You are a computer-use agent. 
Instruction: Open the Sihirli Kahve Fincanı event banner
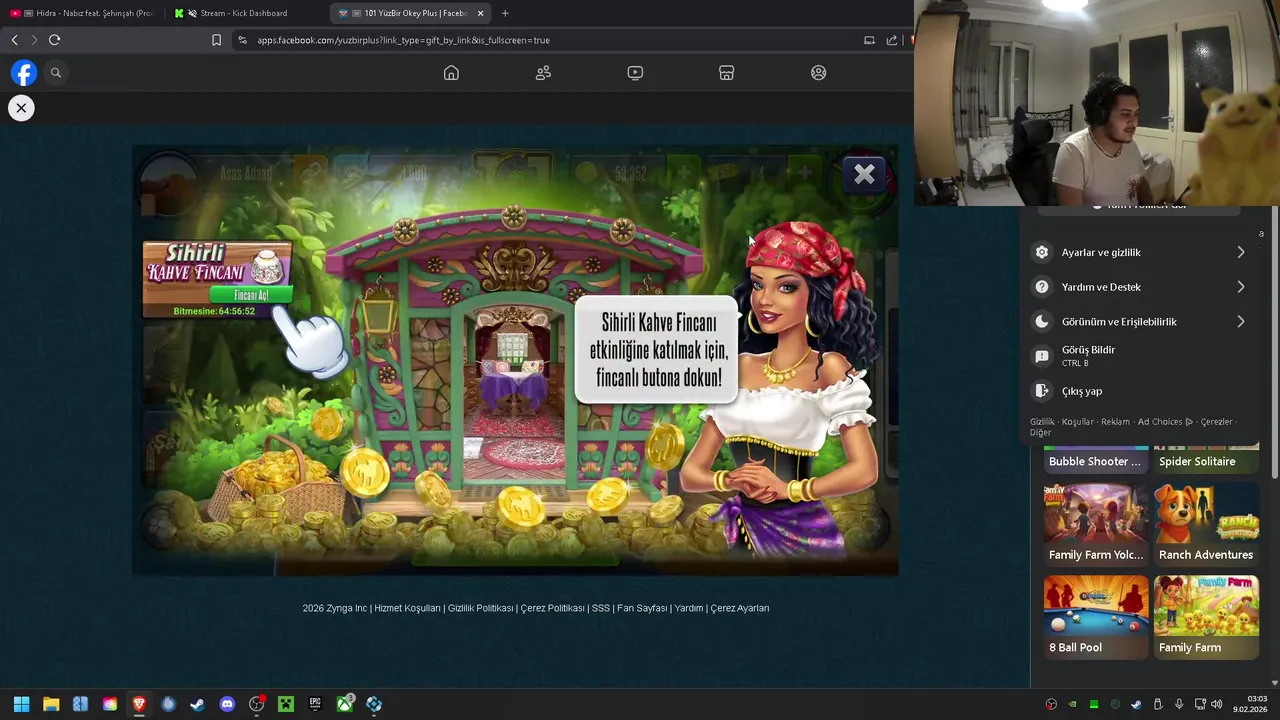click(x=217, y=279)
